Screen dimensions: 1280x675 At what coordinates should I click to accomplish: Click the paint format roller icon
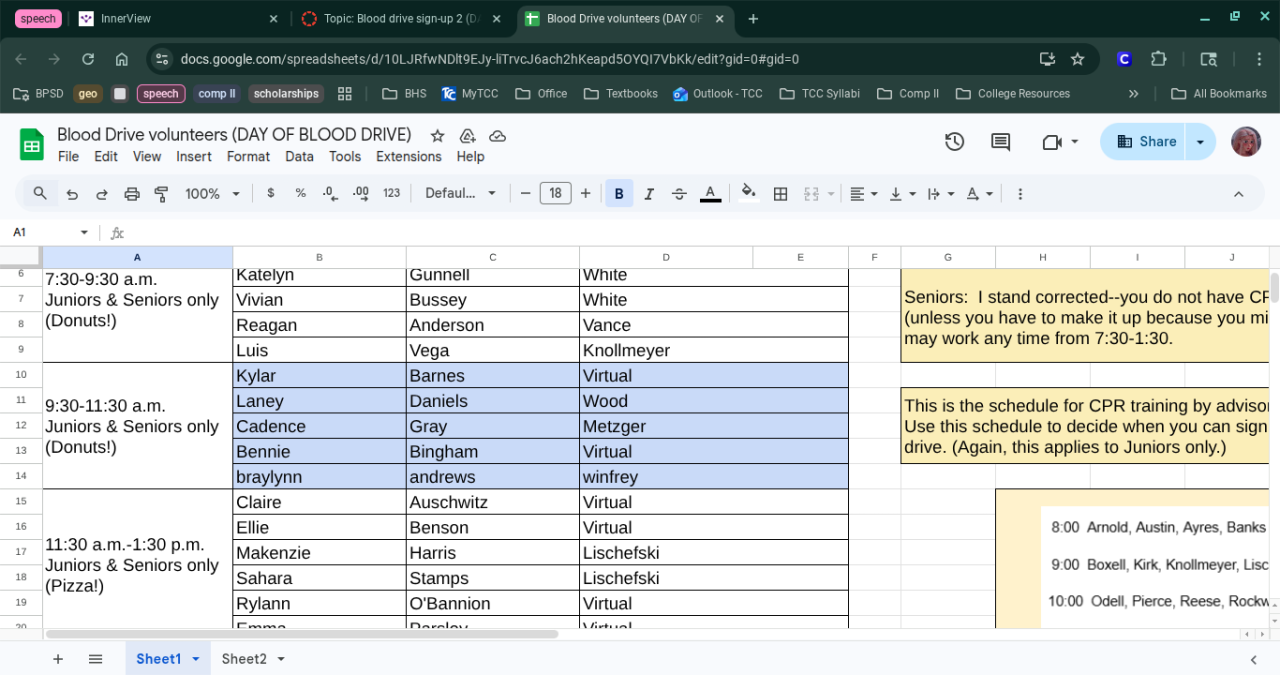coord(161,194)
